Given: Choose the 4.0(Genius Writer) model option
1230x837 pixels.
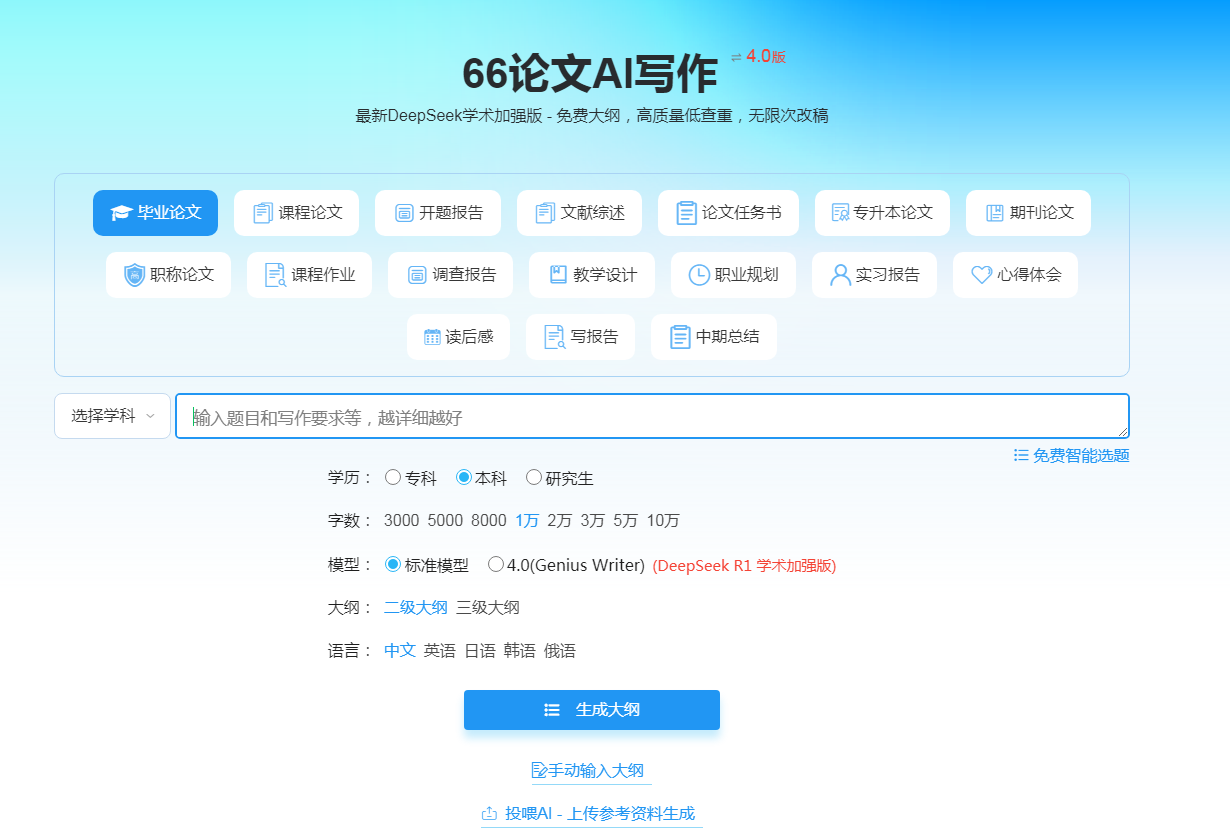Looking at the screenshot, I should pos(496,565).
